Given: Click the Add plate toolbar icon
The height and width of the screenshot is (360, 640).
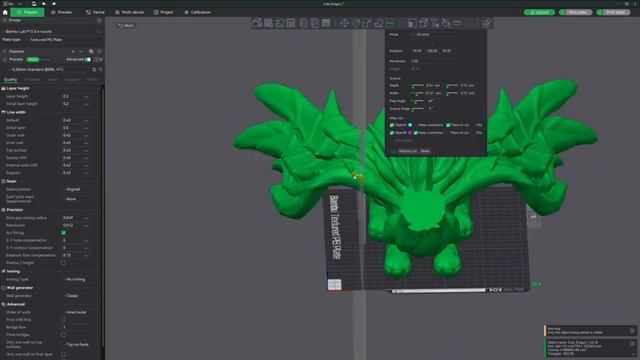Looking at the screenshot, I should tap(268, 23).
